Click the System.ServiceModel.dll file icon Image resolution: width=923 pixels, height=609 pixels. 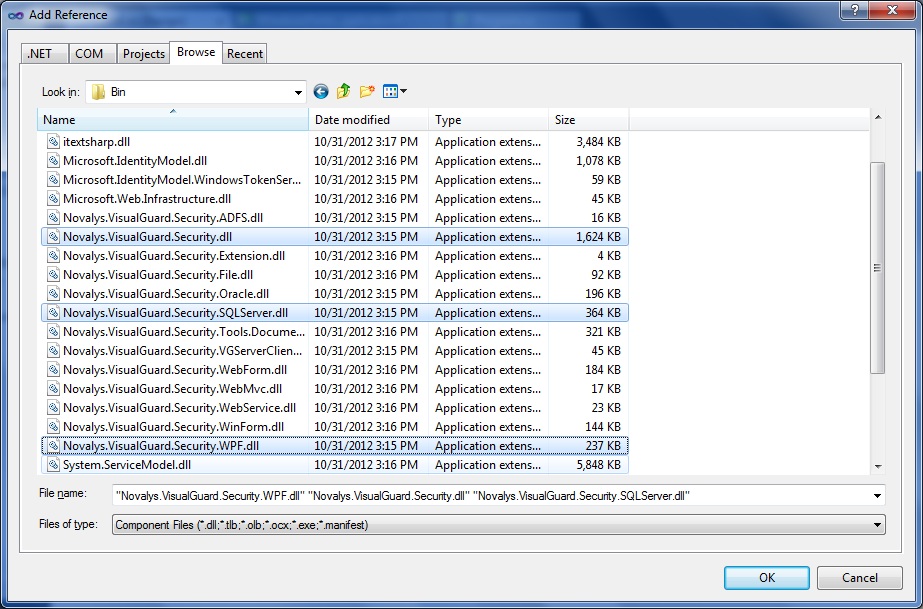[x=53, y=464]
